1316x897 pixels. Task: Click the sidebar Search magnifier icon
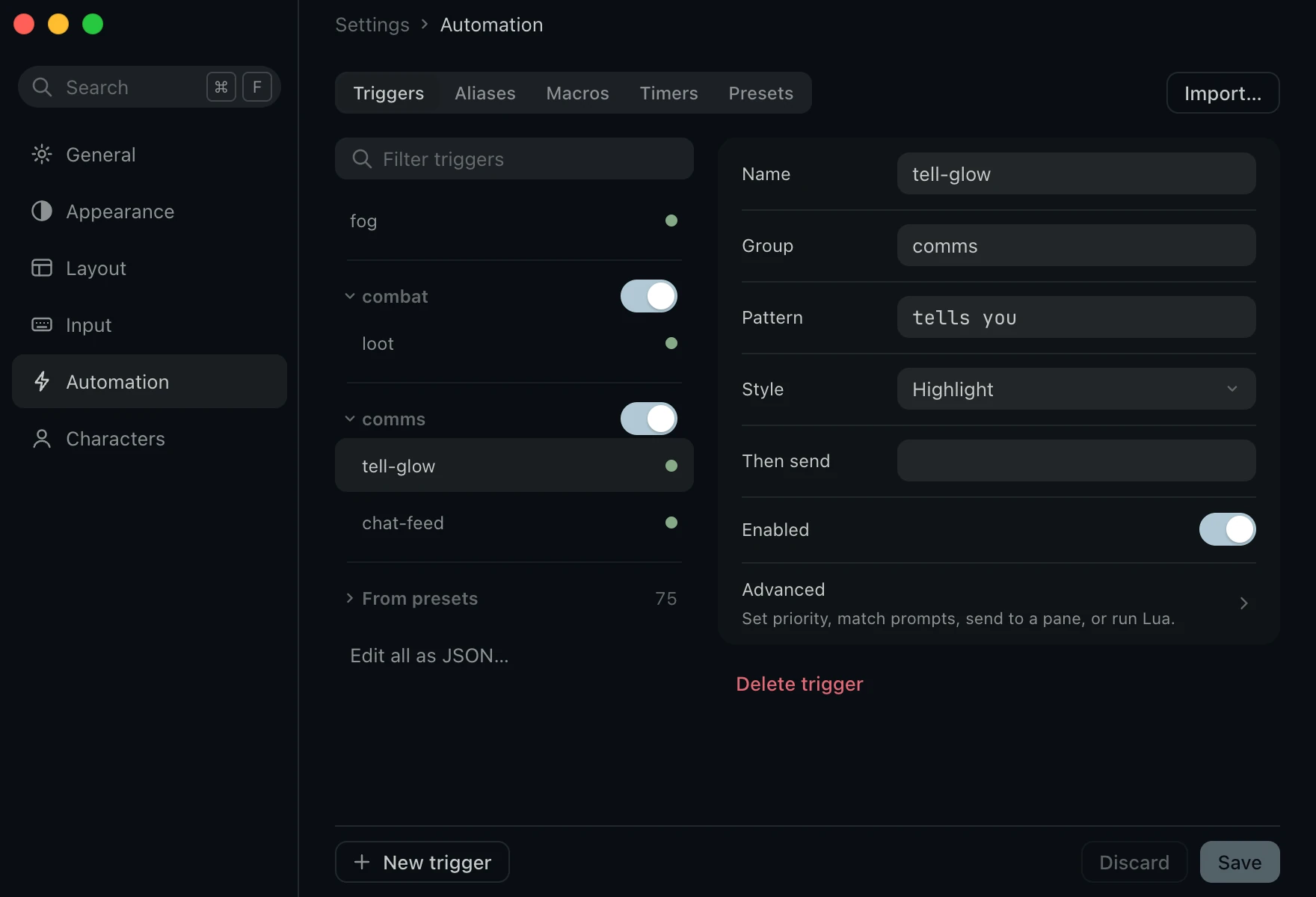42,87
